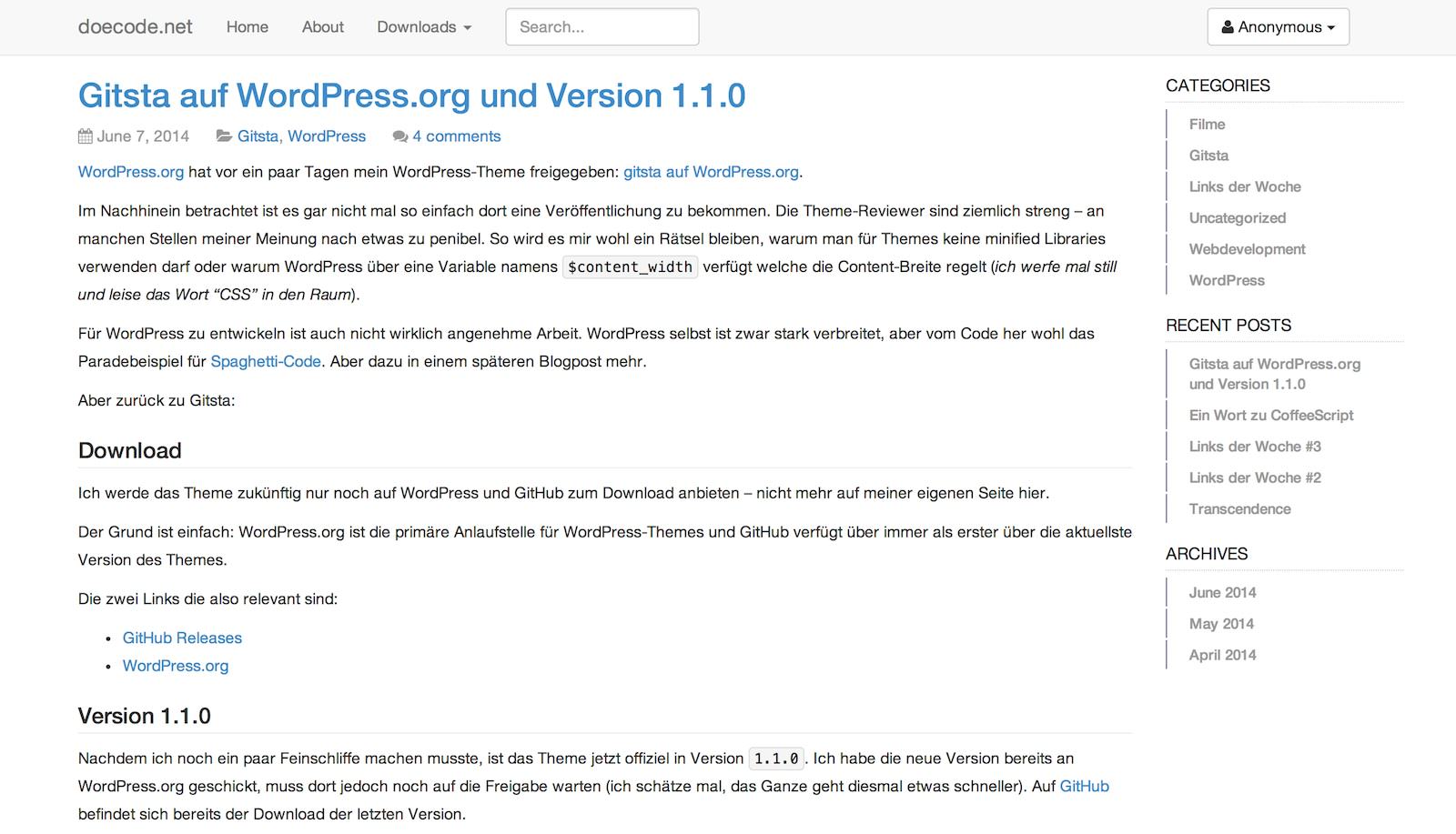Open the Home navigation item

point(247,27)
